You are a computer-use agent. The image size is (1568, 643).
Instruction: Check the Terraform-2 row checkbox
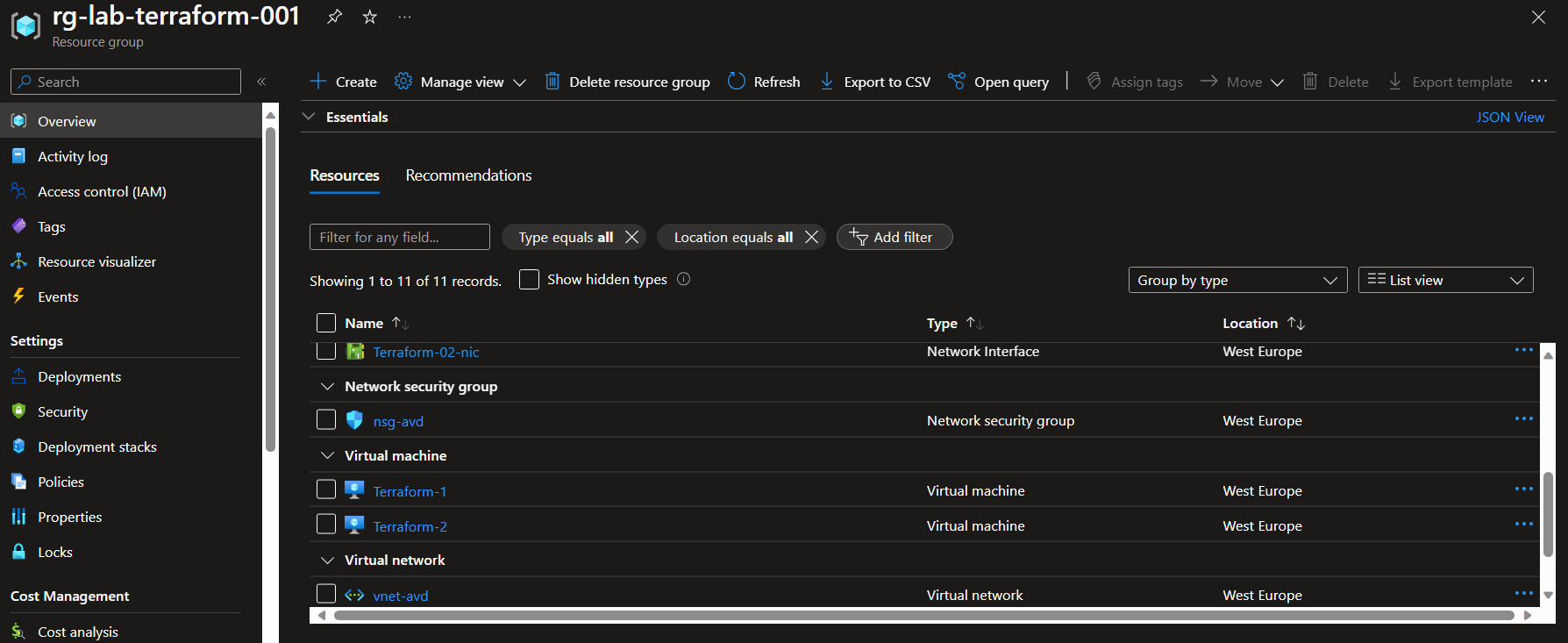(326, 524)
